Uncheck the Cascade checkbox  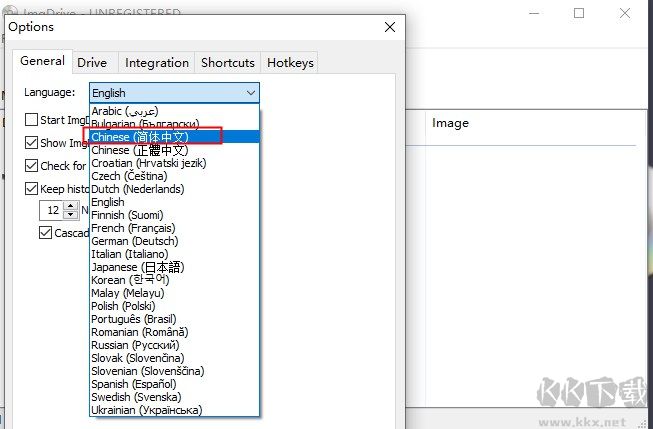(45, 233)
